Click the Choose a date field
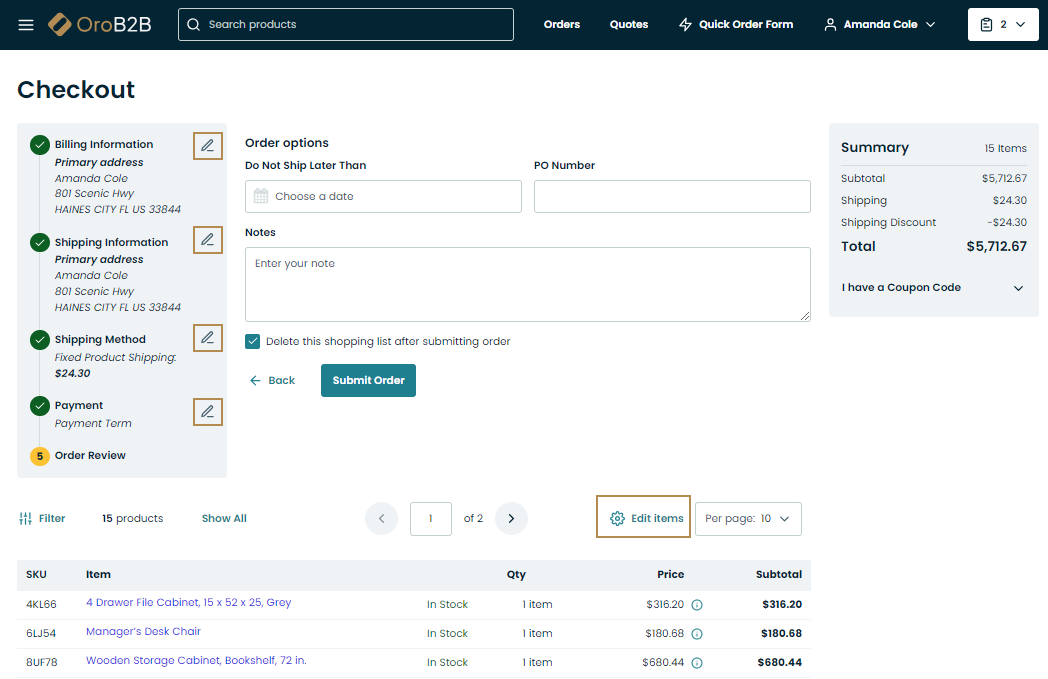 click(383, 197)
